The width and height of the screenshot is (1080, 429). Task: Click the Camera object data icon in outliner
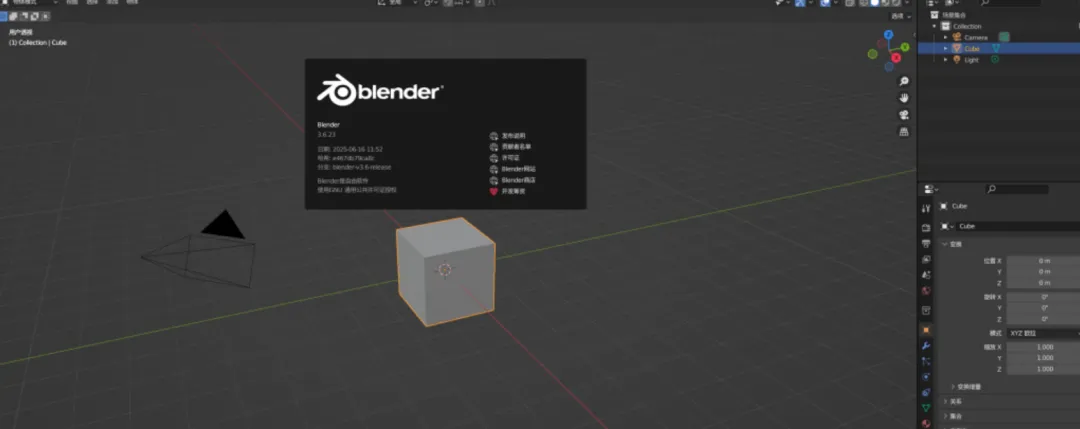pos(1004,37)
